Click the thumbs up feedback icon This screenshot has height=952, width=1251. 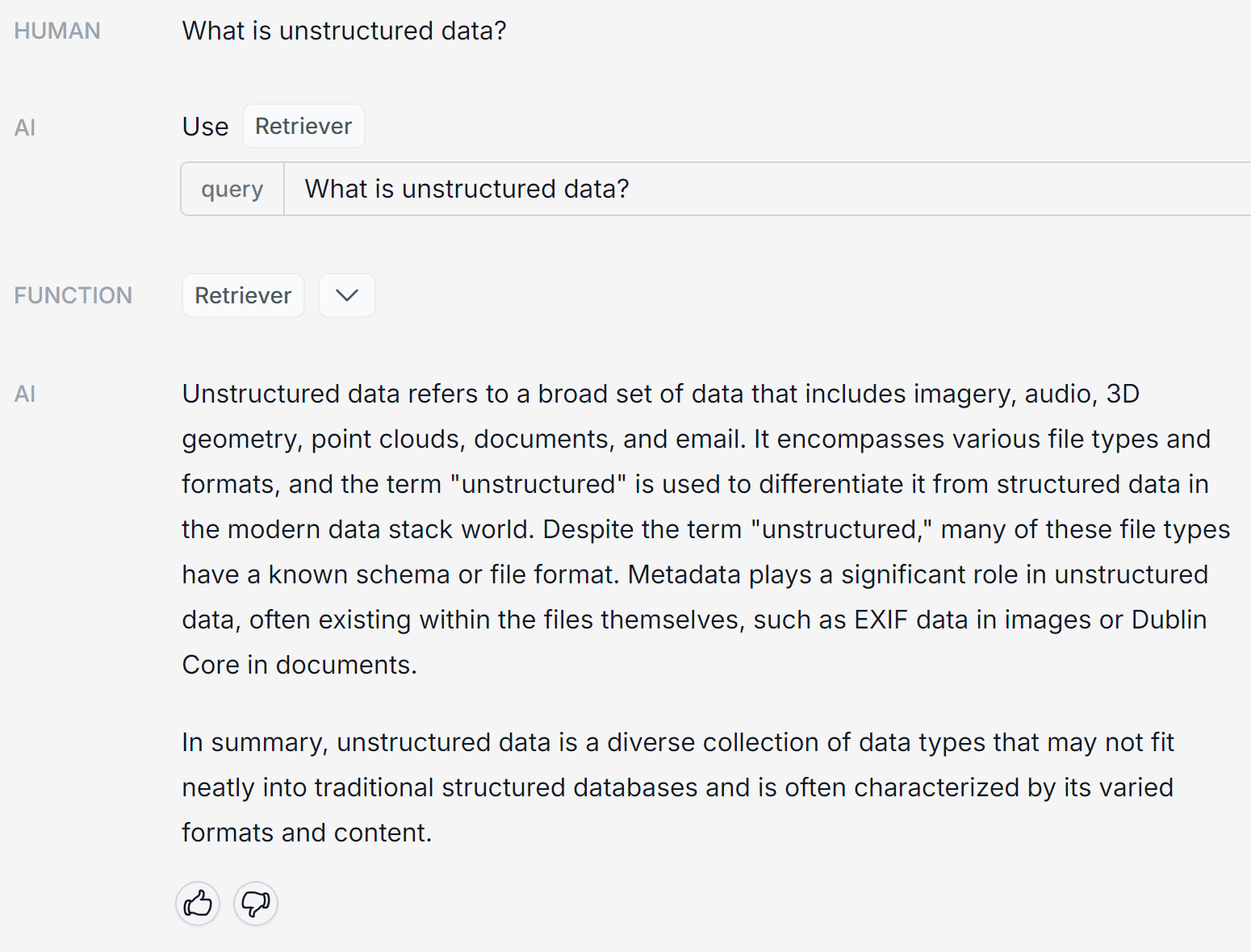coord(198,904)
